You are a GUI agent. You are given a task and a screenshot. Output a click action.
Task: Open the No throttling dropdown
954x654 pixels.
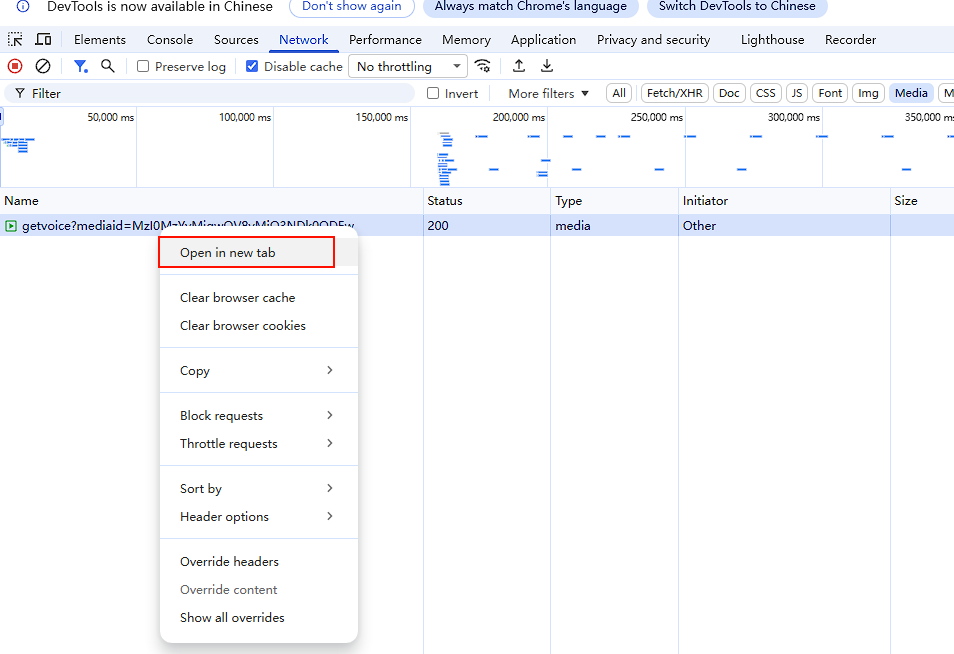408,66
